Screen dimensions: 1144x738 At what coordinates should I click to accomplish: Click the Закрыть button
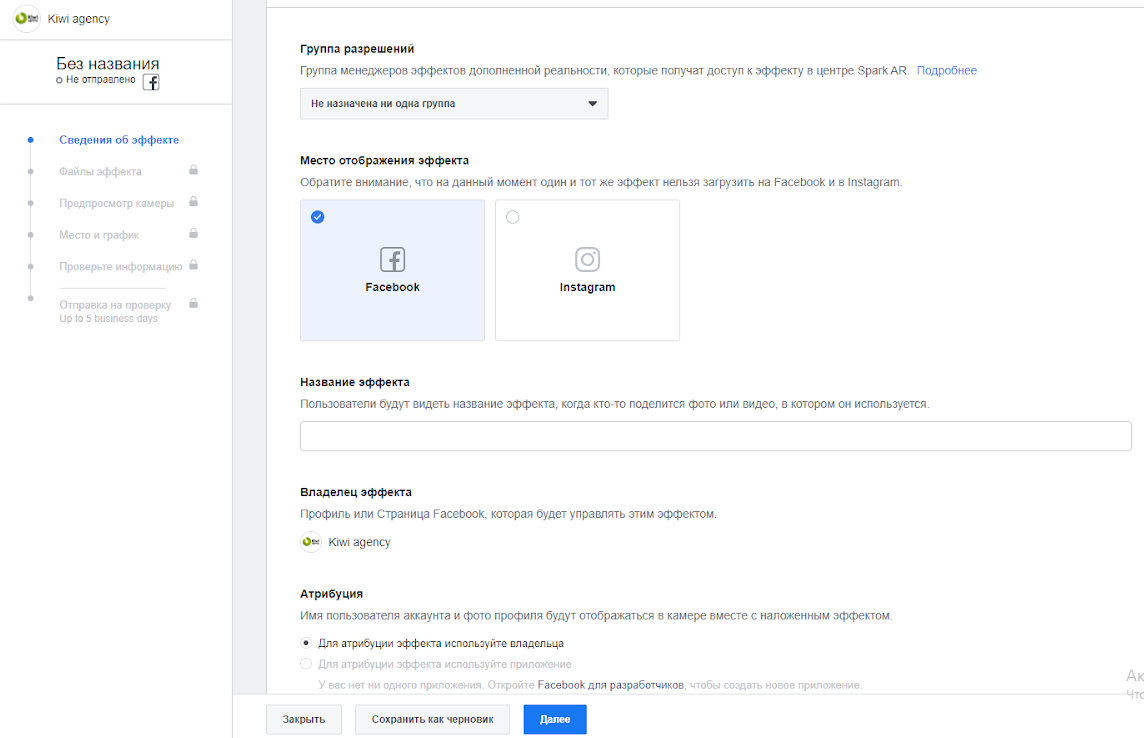tap(304, 719)
